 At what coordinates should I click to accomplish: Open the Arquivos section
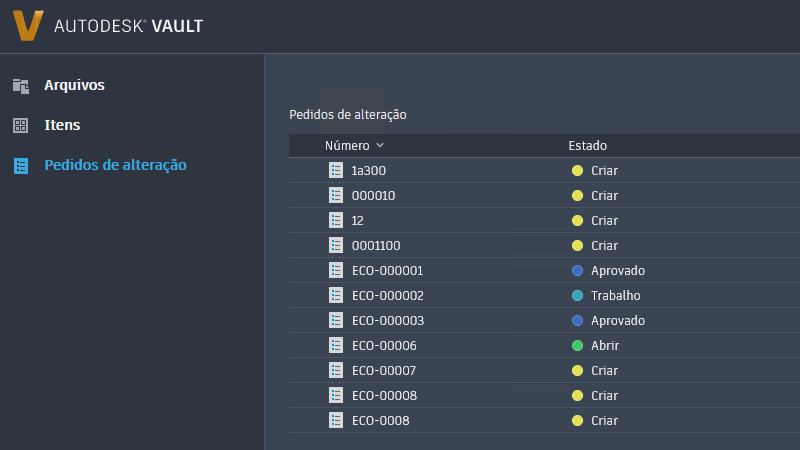click(x=74, y=86)
